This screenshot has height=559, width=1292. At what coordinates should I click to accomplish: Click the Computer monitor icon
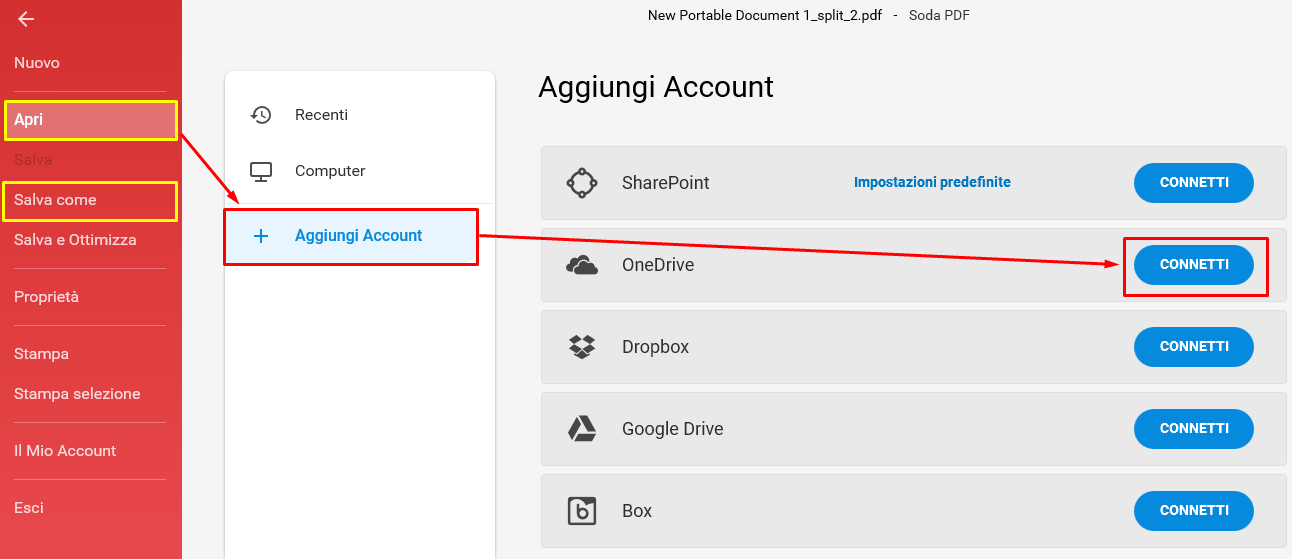[x=261, y=171]
